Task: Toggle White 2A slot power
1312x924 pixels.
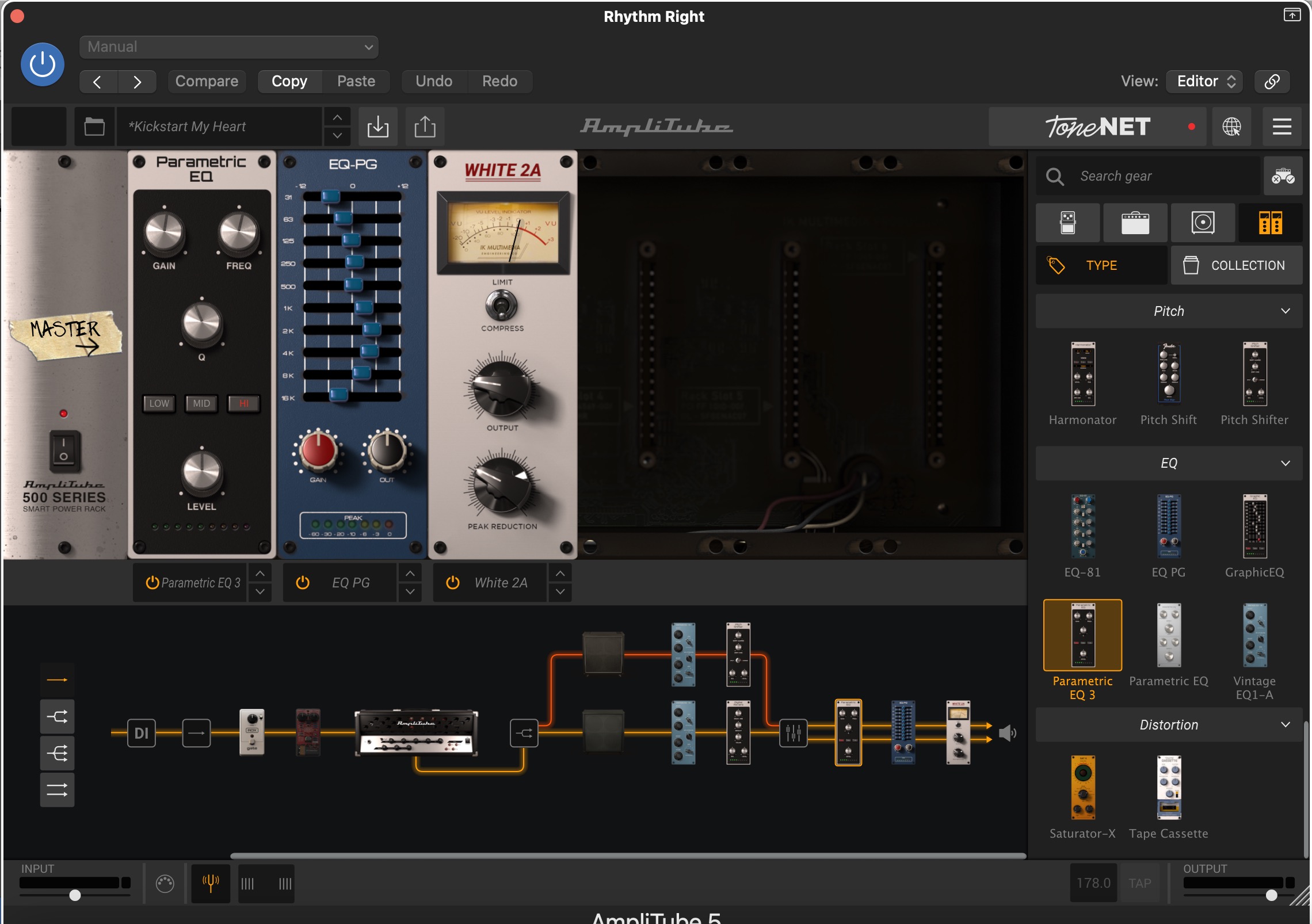Action: [x=453, y=583]
